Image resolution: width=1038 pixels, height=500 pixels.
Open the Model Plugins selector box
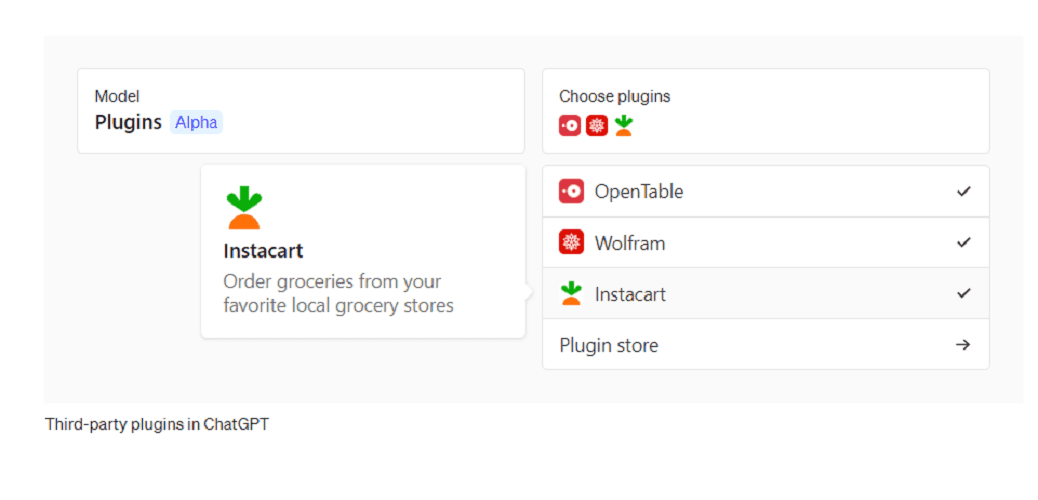[301, 111]
